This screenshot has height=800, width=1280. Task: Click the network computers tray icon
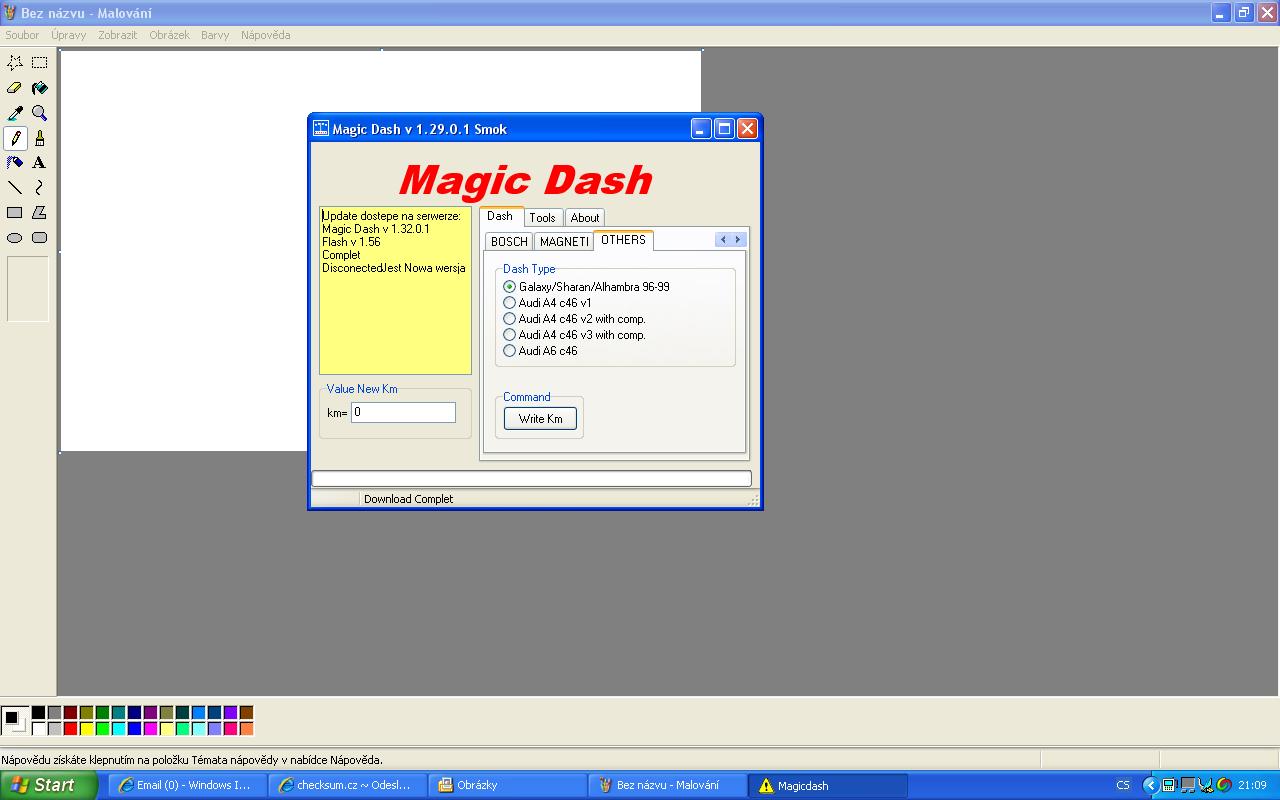[1187, 785]
